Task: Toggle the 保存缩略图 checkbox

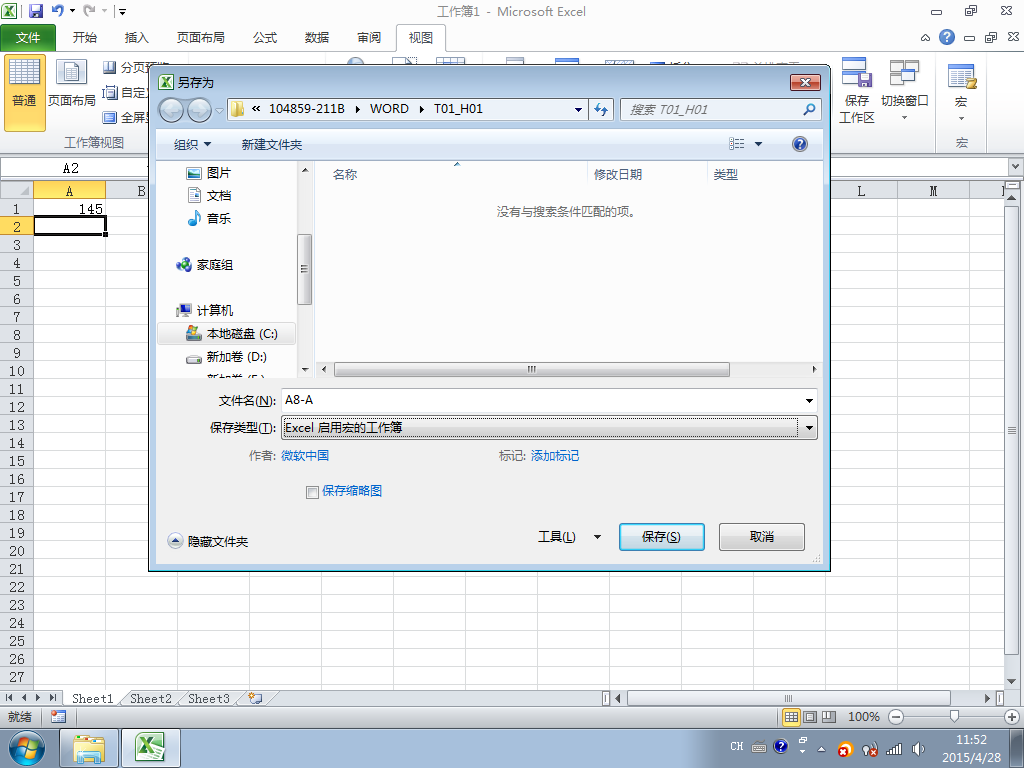Action: [x=312, y=492]
